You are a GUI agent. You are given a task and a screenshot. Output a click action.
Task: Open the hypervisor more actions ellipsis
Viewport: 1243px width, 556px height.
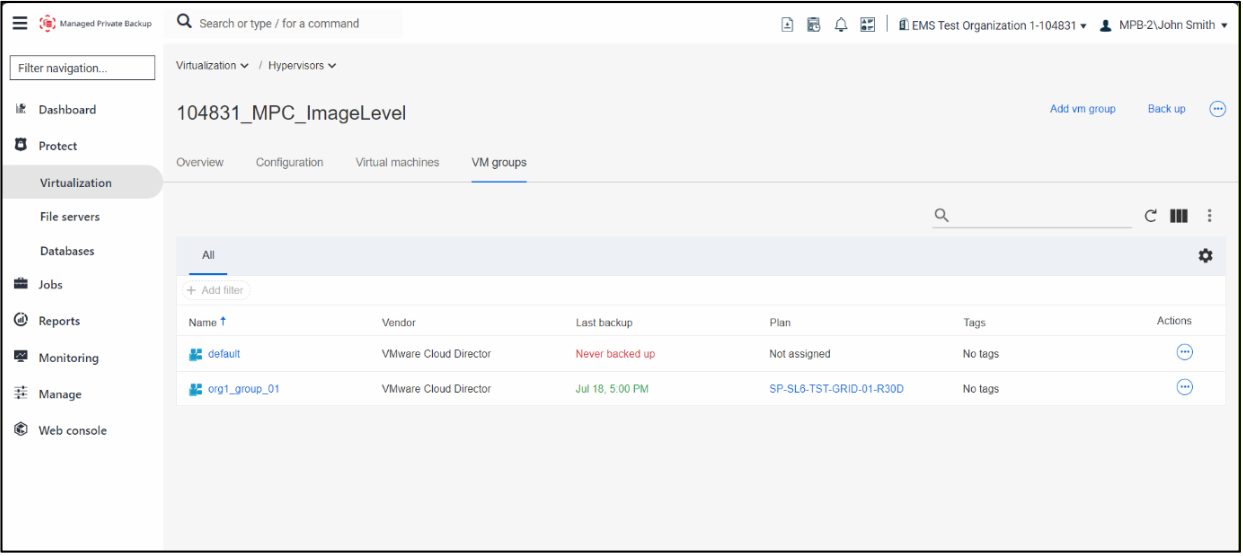[1217, 109]
